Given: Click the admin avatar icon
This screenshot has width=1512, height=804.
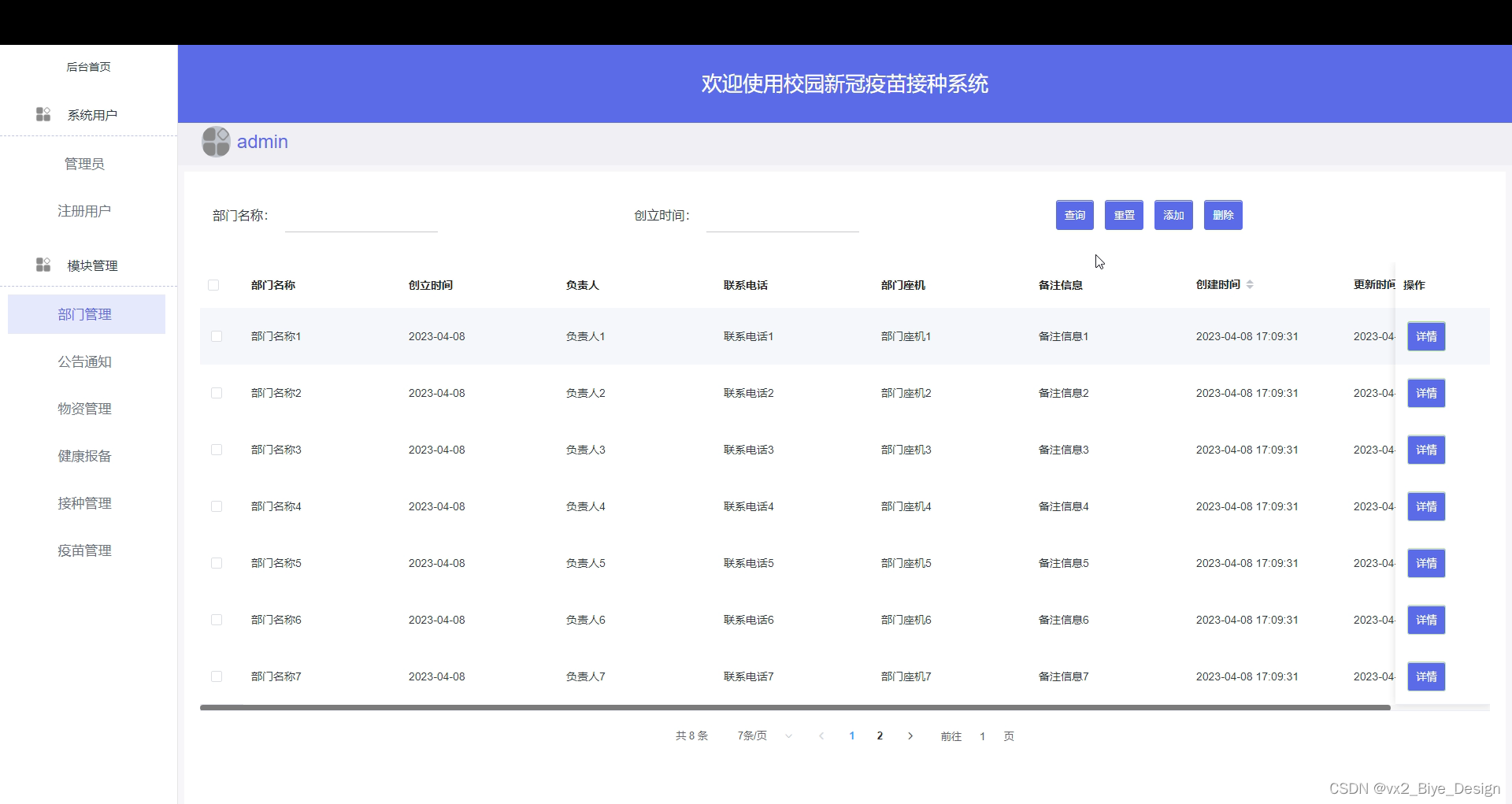Looking at the screenshot, I should click(x=216, y=142).
